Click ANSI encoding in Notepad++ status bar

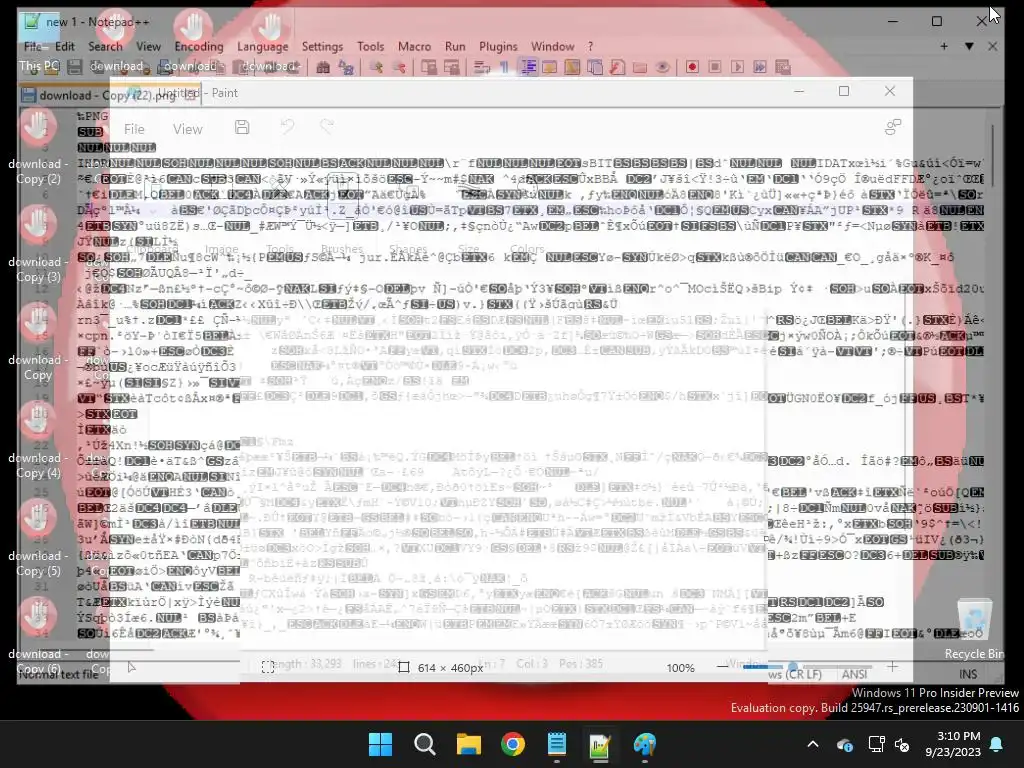coord(854,674)
